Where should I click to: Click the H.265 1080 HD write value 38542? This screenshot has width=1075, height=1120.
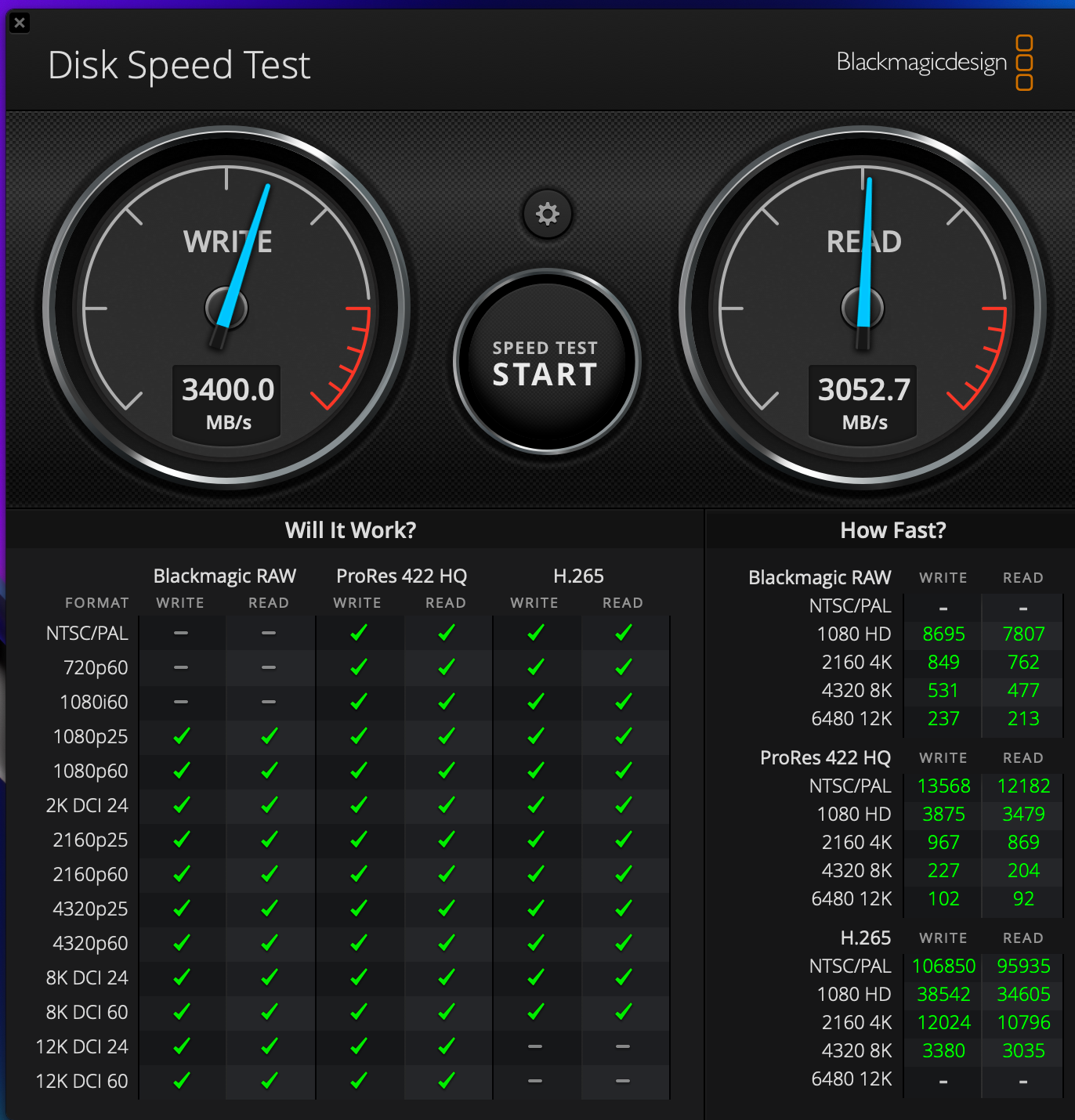pos(943,994)
